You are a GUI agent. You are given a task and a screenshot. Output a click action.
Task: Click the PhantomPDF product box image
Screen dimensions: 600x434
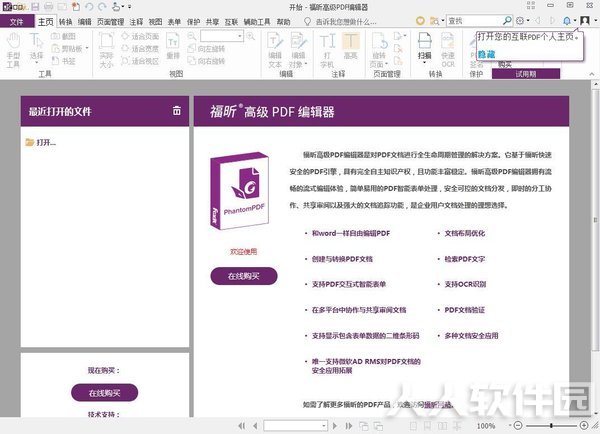coord(239,191)
